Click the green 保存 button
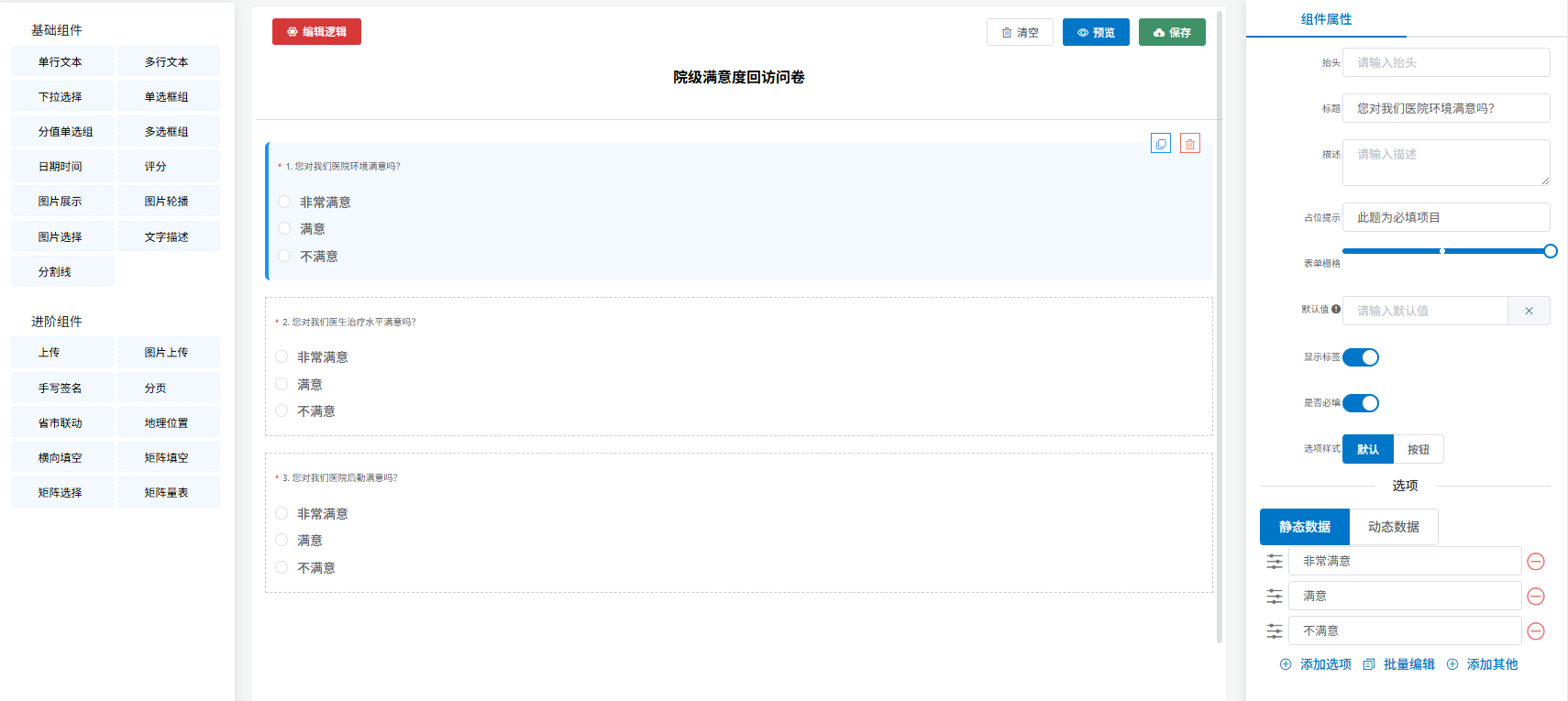The width and height of the screenshot is (1568, 701). 1172,32
